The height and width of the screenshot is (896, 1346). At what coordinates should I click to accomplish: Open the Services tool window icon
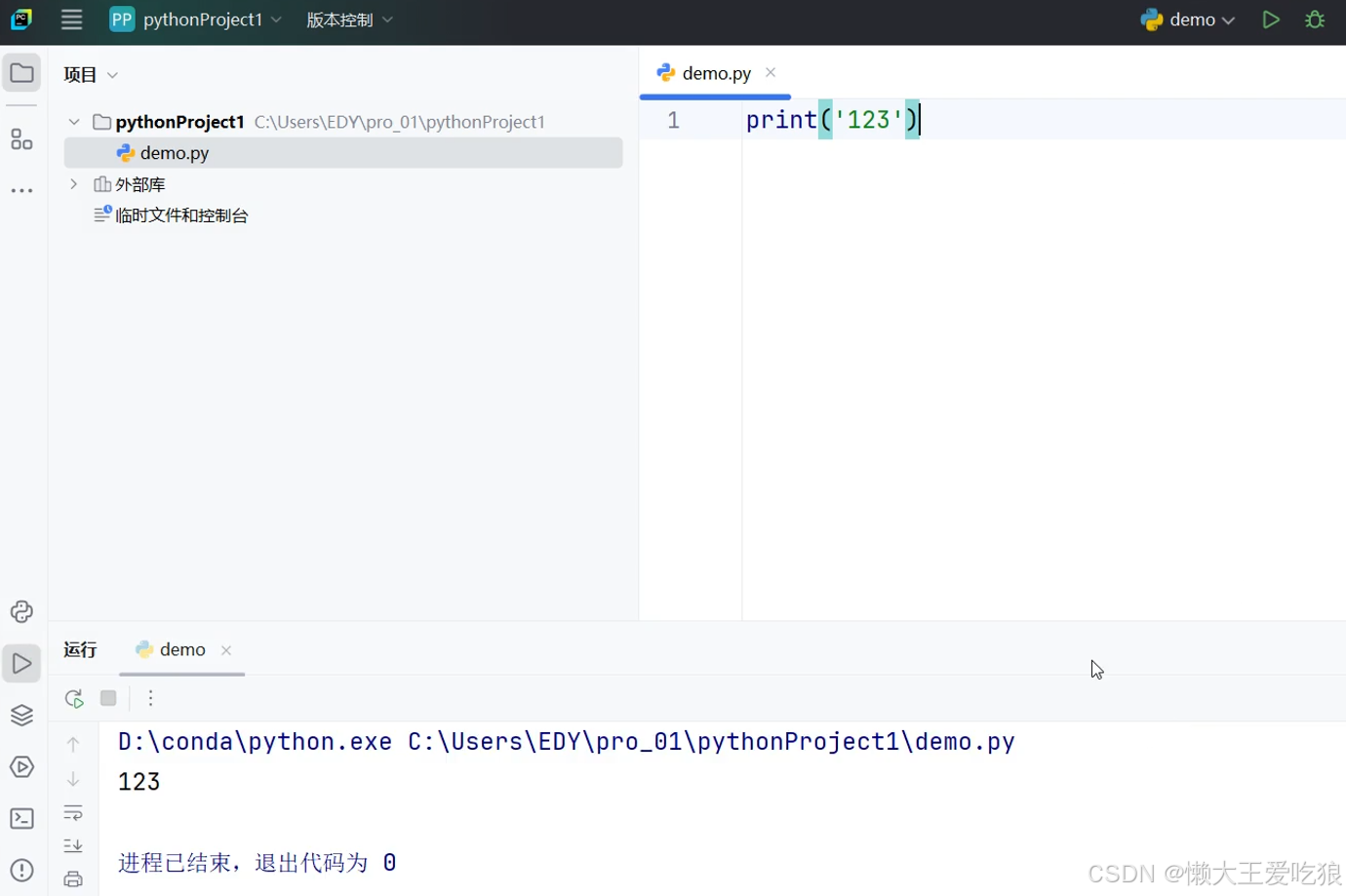point(21,767)
